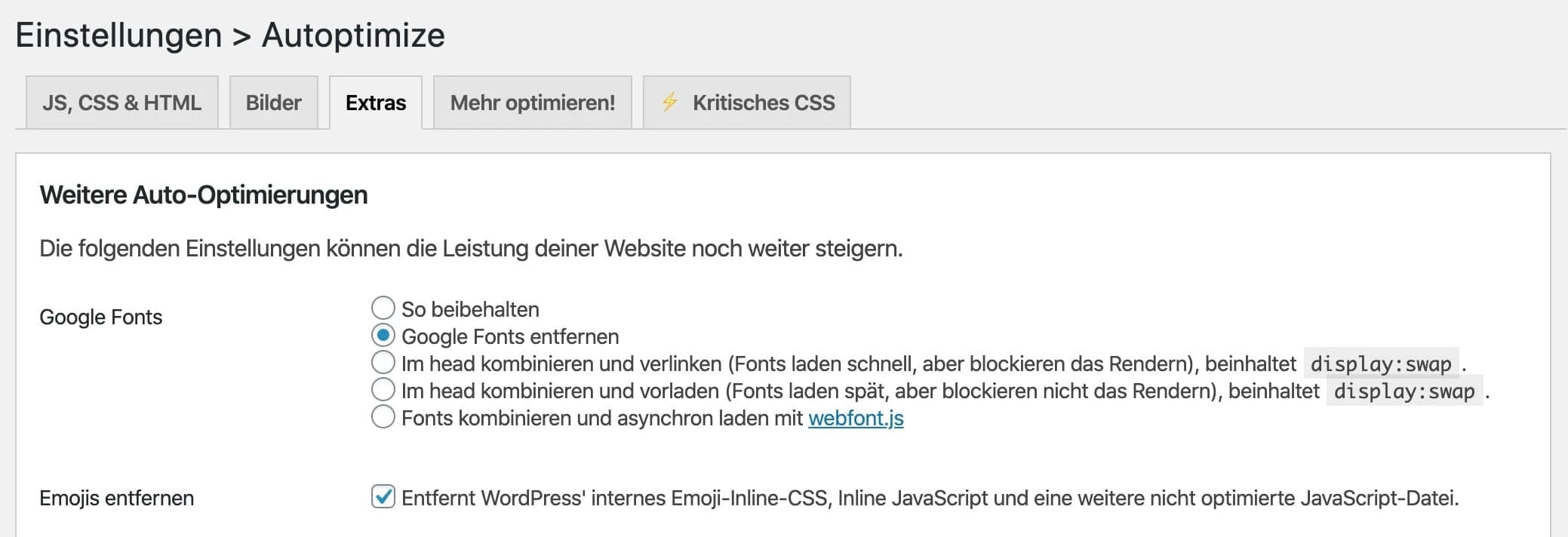Select the Extras tab
Viewport: 1568px width, 537px height.
point(376,103)
